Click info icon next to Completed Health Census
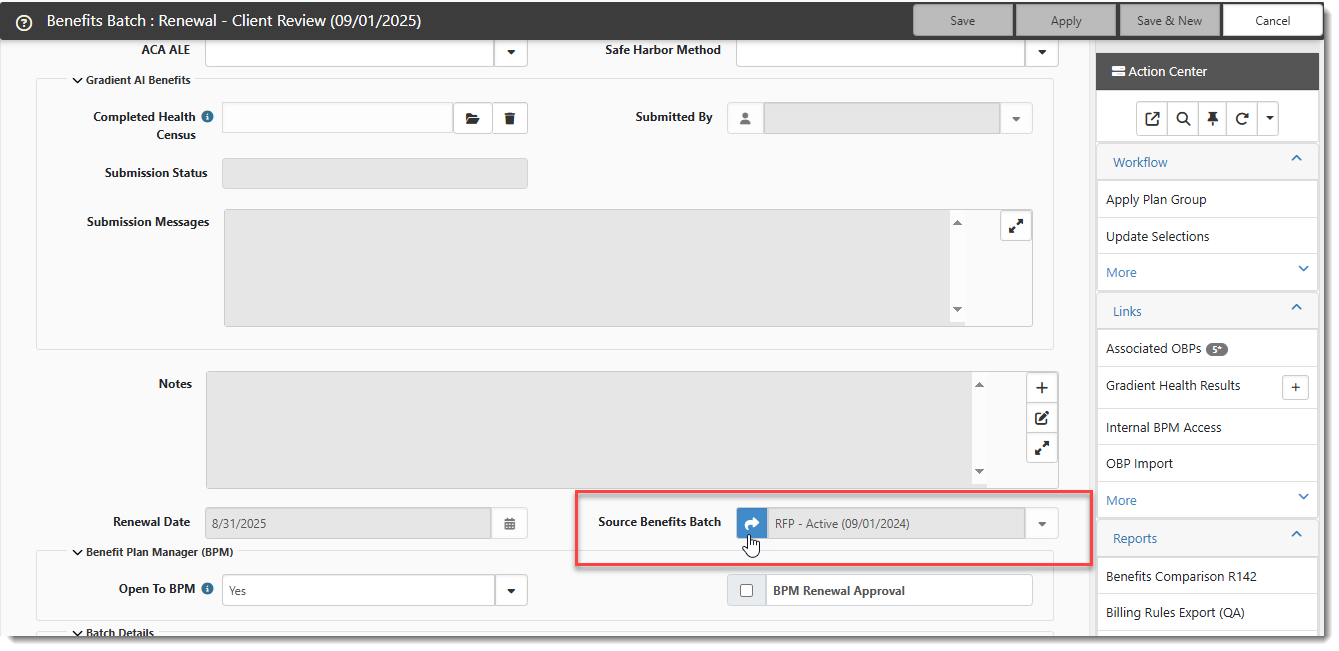Image resolution: width=1339 pixels, height=651 pixels. tap(207, 117)
